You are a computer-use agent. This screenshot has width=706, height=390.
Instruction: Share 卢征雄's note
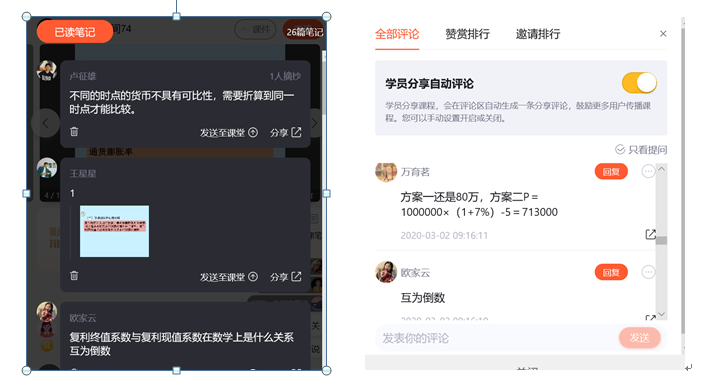pyautogui.click(x=285, y=132)
